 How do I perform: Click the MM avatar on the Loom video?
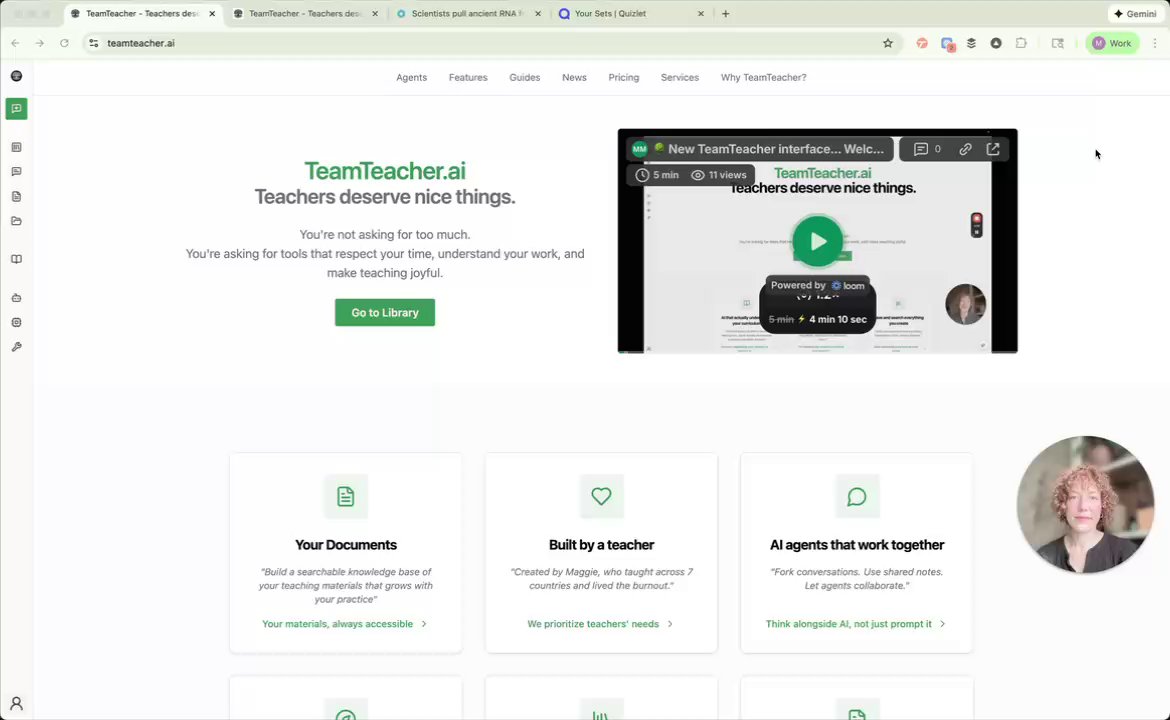[639, 149]
